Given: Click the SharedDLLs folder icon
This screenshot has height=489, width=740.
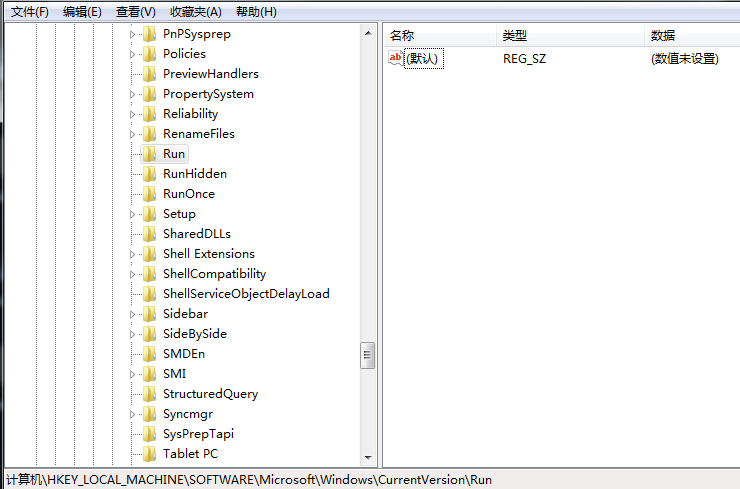Looking at the screenshot, I should click(x=148, y=234).
